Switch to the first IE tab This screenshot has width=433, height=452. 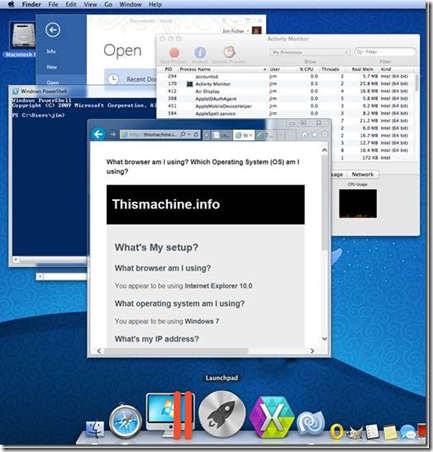(x=221, y=135)
